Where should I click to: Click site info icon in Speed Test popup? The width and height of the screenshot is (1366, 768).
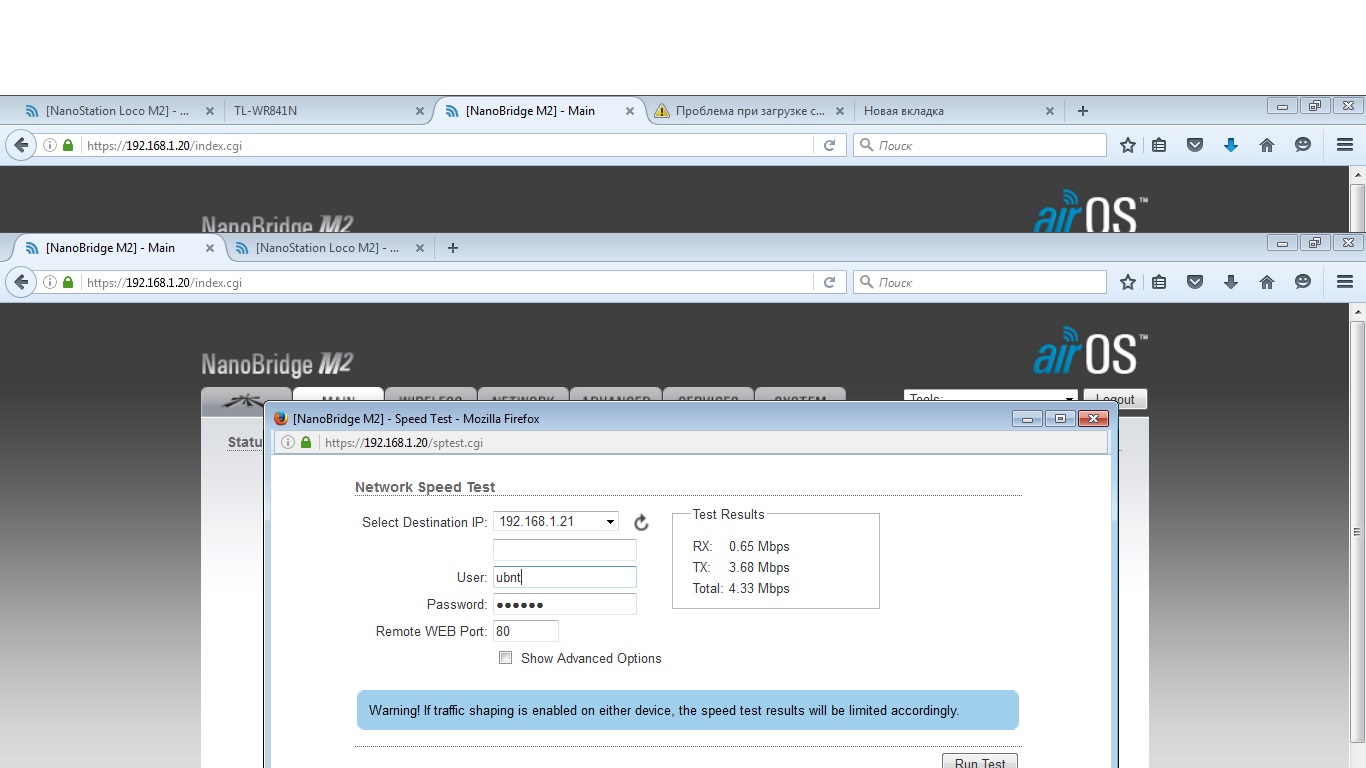point(288,442)
